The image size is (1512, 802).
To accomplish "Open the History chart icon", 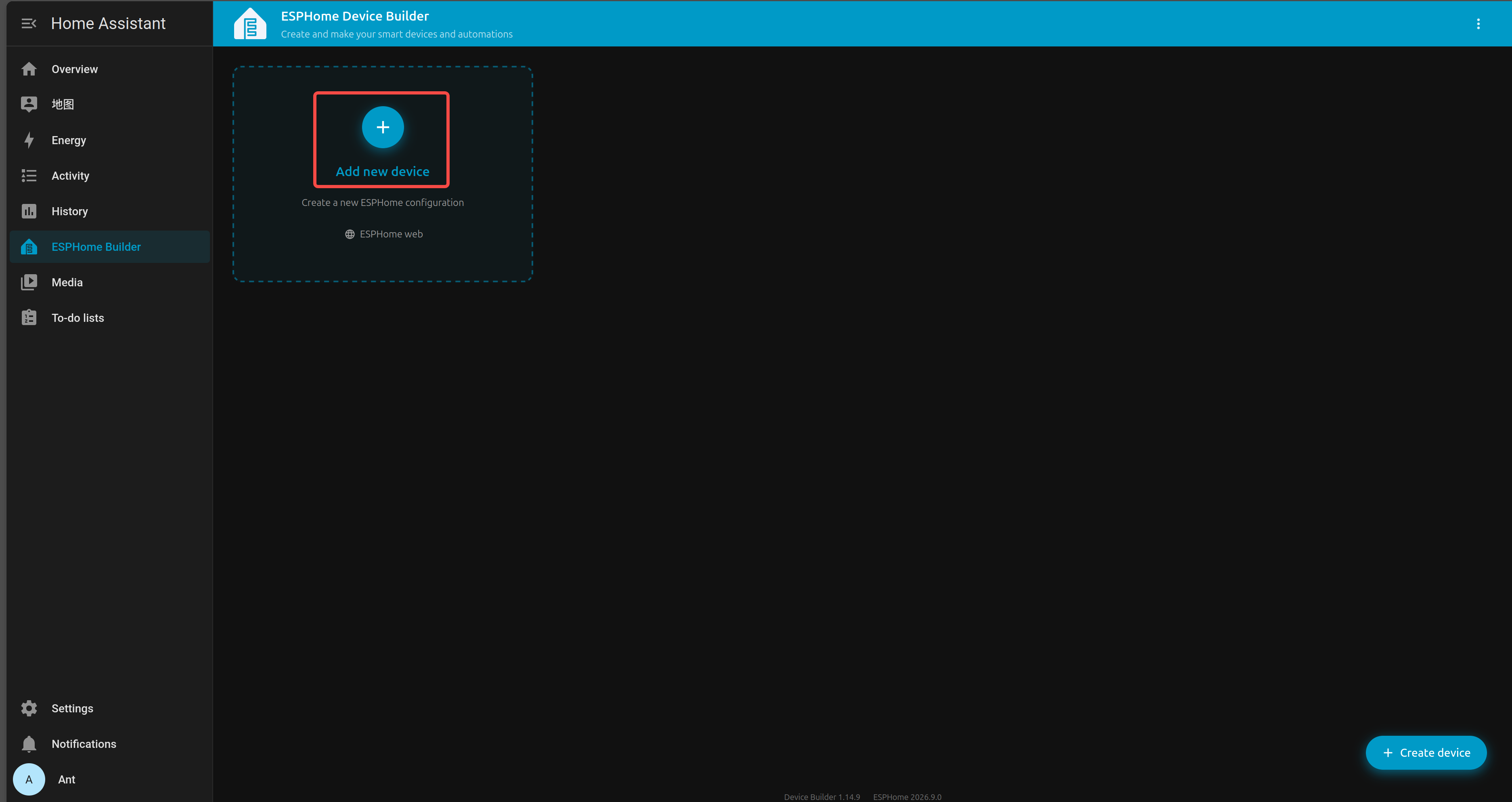I will (29, 211).
